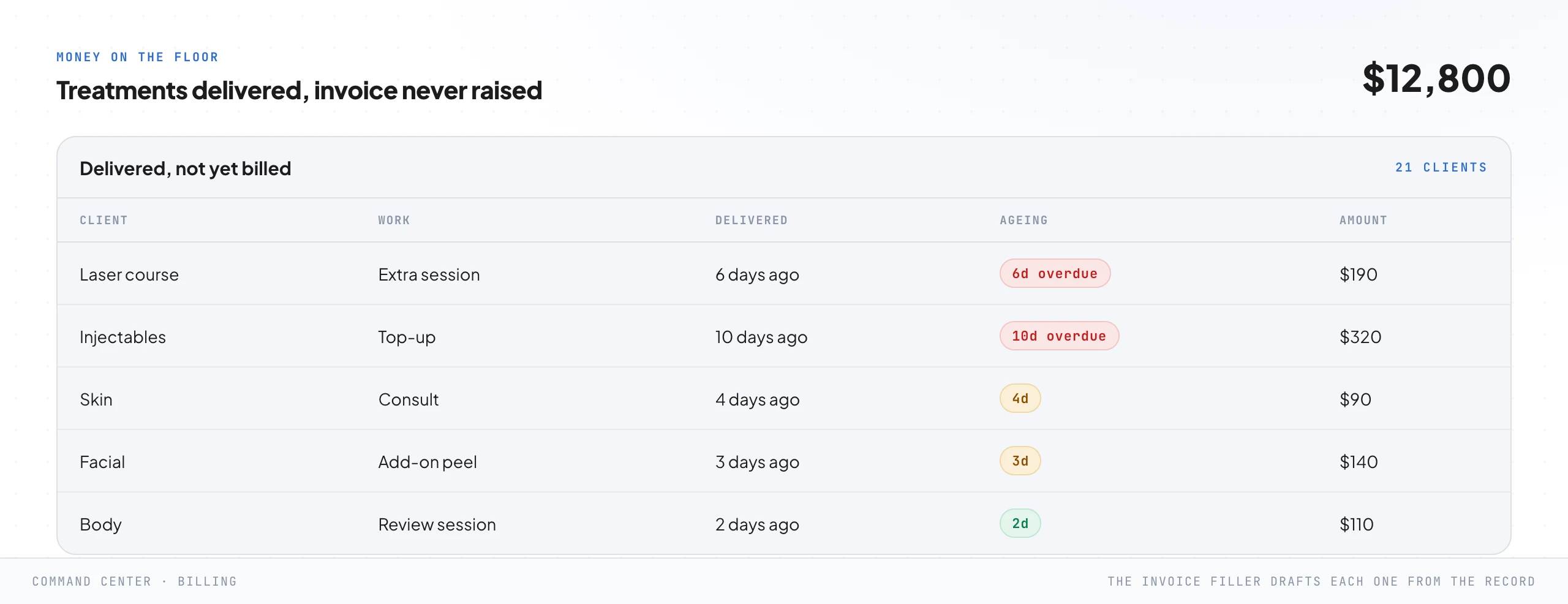Open the Laser course client row
The width and height of the screenshot is (1568, 604).
coord(784,274)
